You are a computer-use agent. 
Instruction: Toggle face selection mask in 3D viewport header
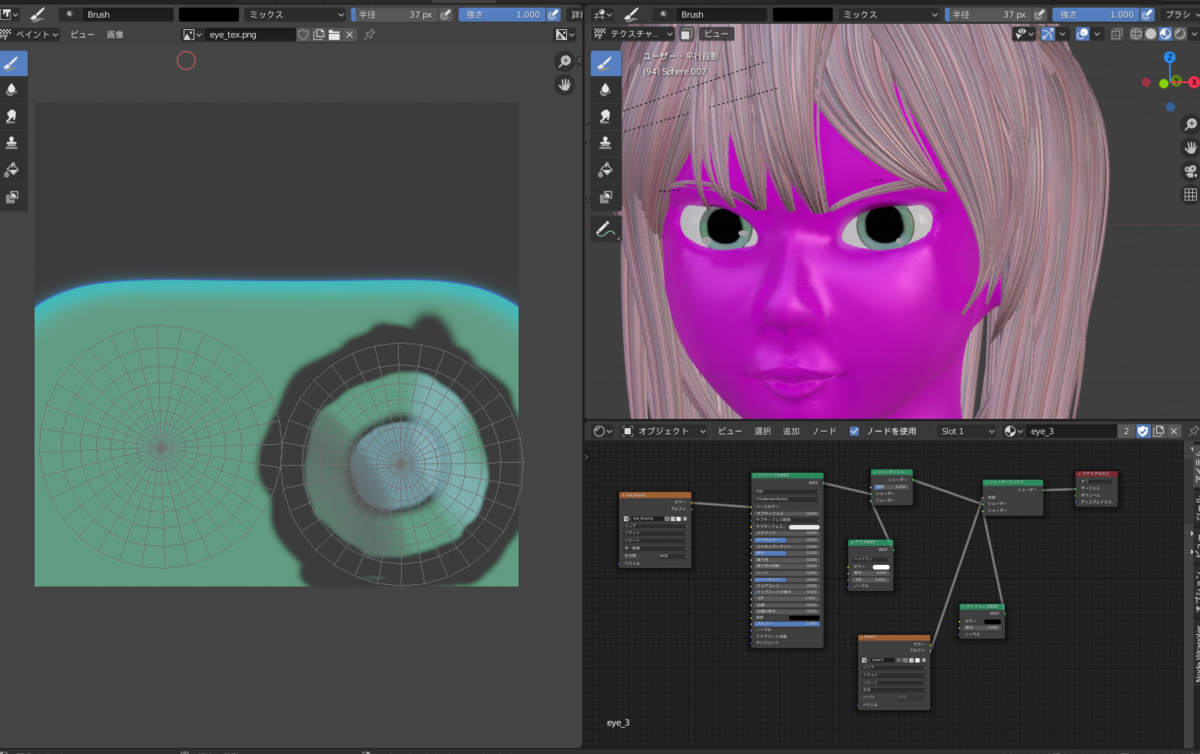click(x=686, y=34)
